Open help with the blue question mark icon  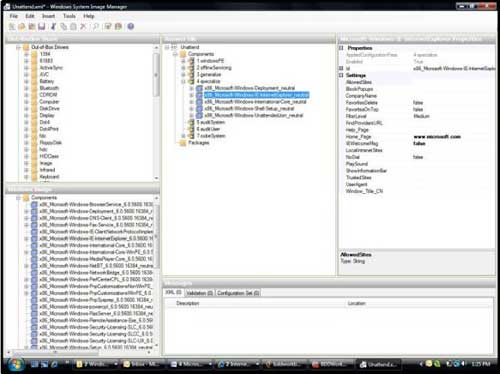click(x=131, y=27)
